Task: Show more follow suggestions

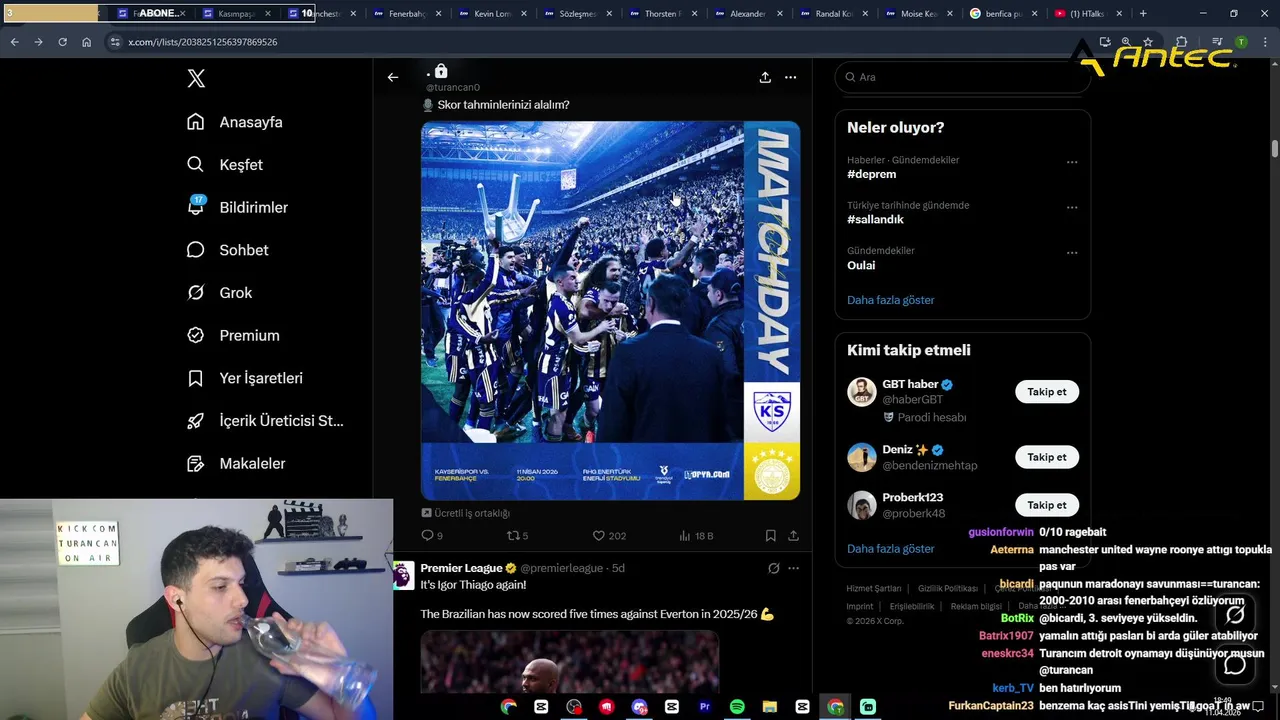Action: (891, 549)
